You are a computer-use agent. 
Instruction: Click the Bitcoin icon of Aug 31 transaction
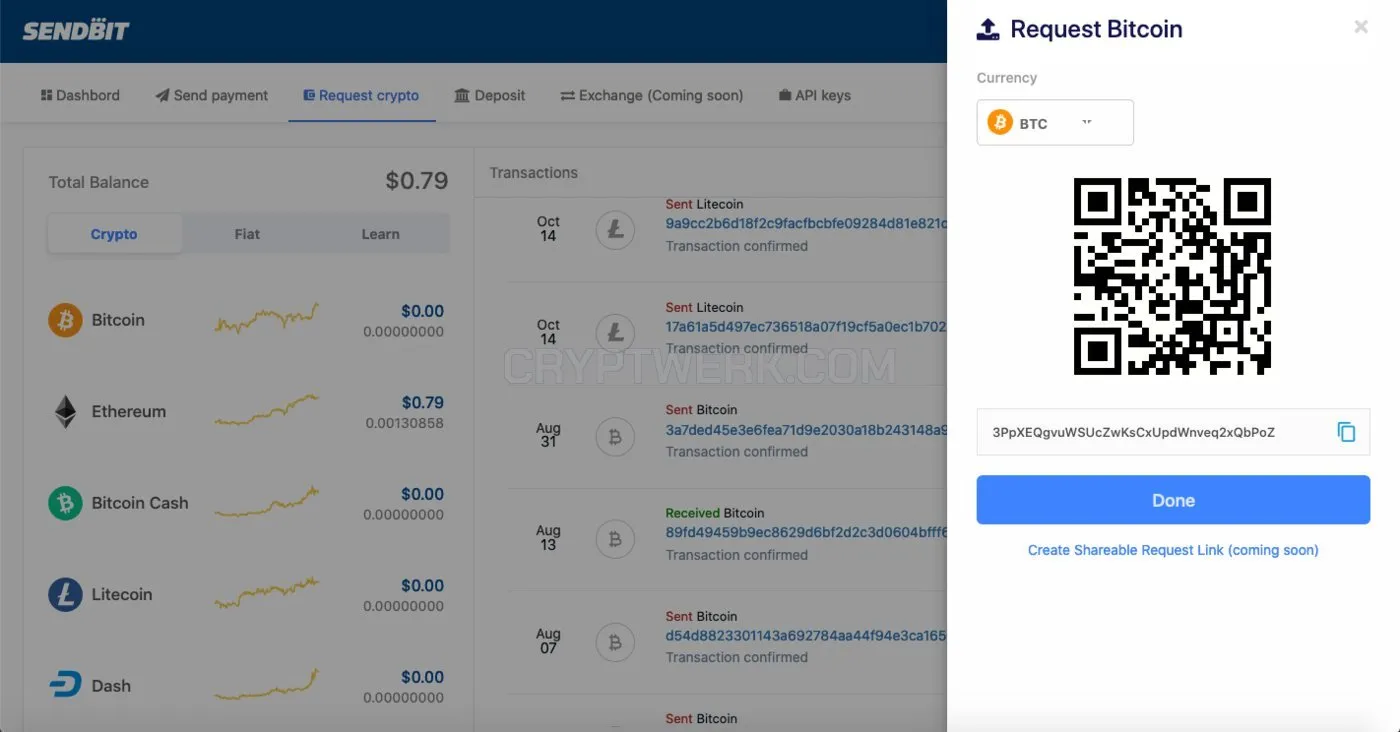tap(615, 437)
